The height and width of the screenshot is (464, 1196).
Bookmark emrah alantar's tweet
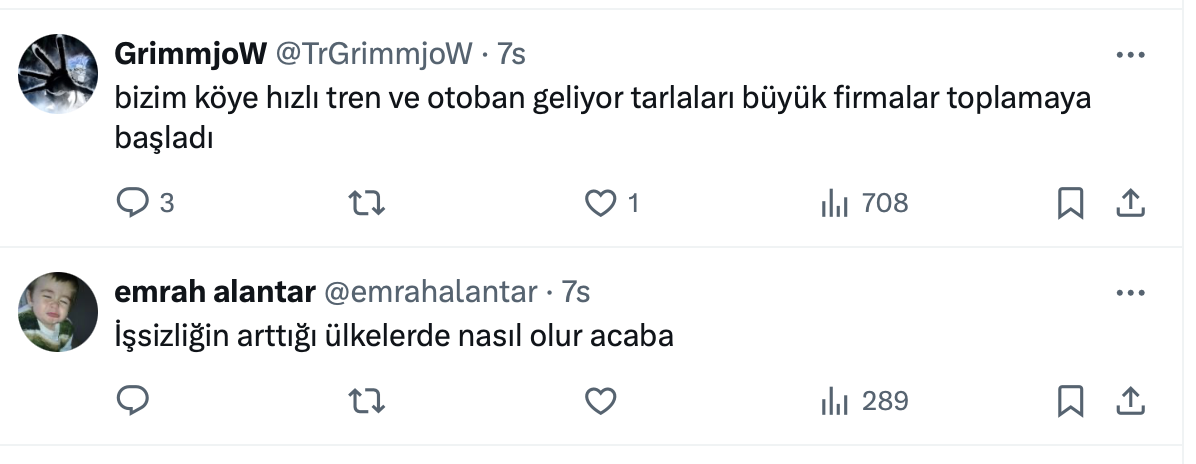(x=1070, y=401)
